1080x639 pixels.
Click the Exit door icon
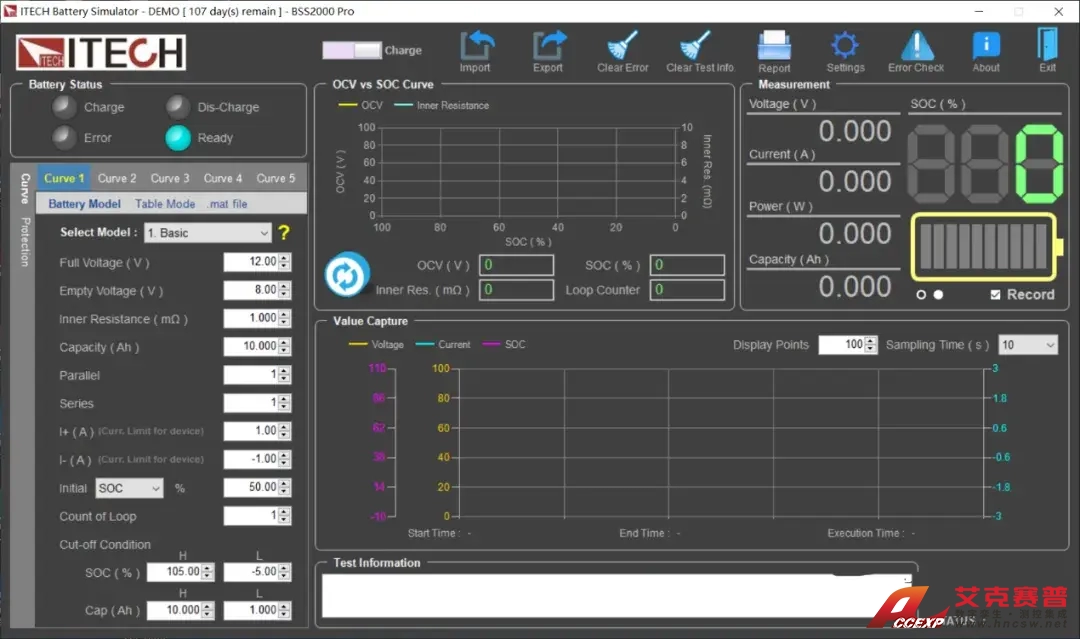click(1047, 45)
